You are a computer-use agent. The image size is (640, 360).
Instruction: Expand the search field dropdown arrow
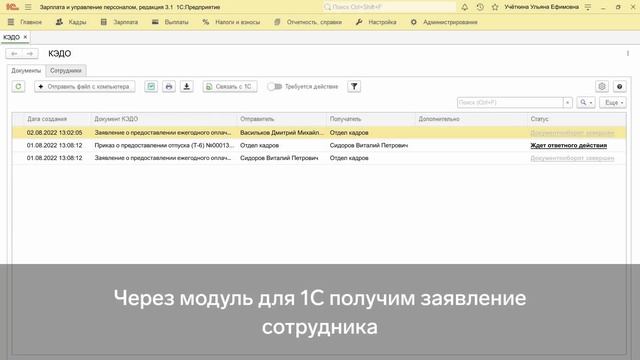pos(567,102)
